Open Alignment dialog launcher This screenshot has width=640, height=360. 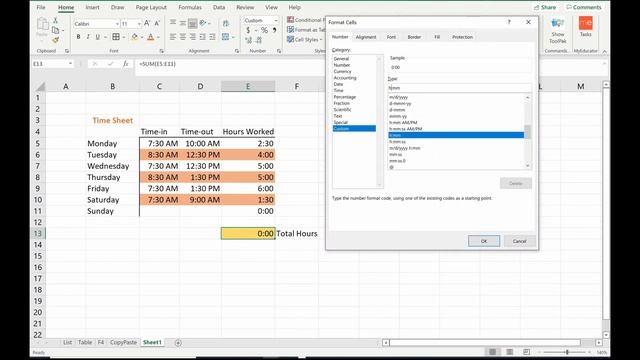[x=237, y=51]
